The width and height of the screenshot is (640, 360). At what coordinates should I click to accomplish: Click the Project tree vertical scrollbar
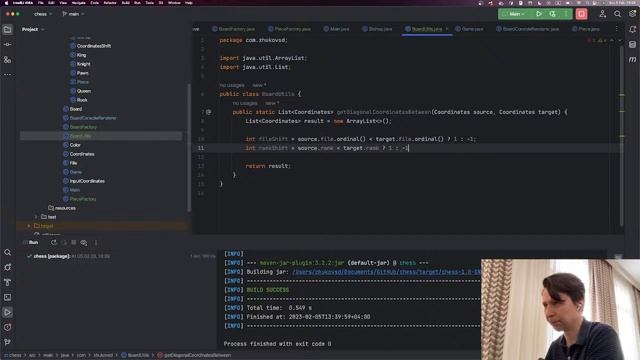tap(189, 148)
